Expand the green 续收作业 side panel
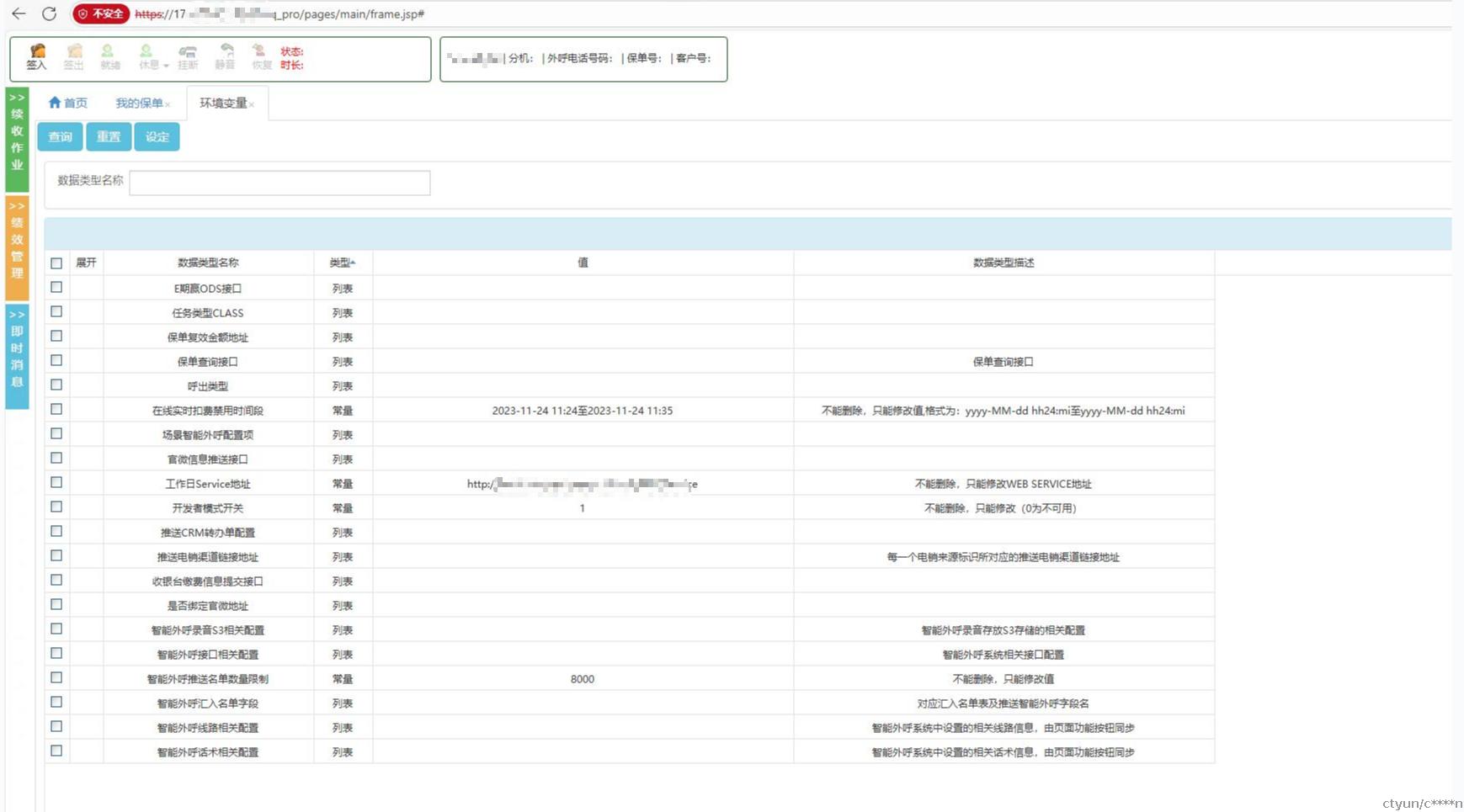This screenshot has width=1464, height=812. point(17,139)
